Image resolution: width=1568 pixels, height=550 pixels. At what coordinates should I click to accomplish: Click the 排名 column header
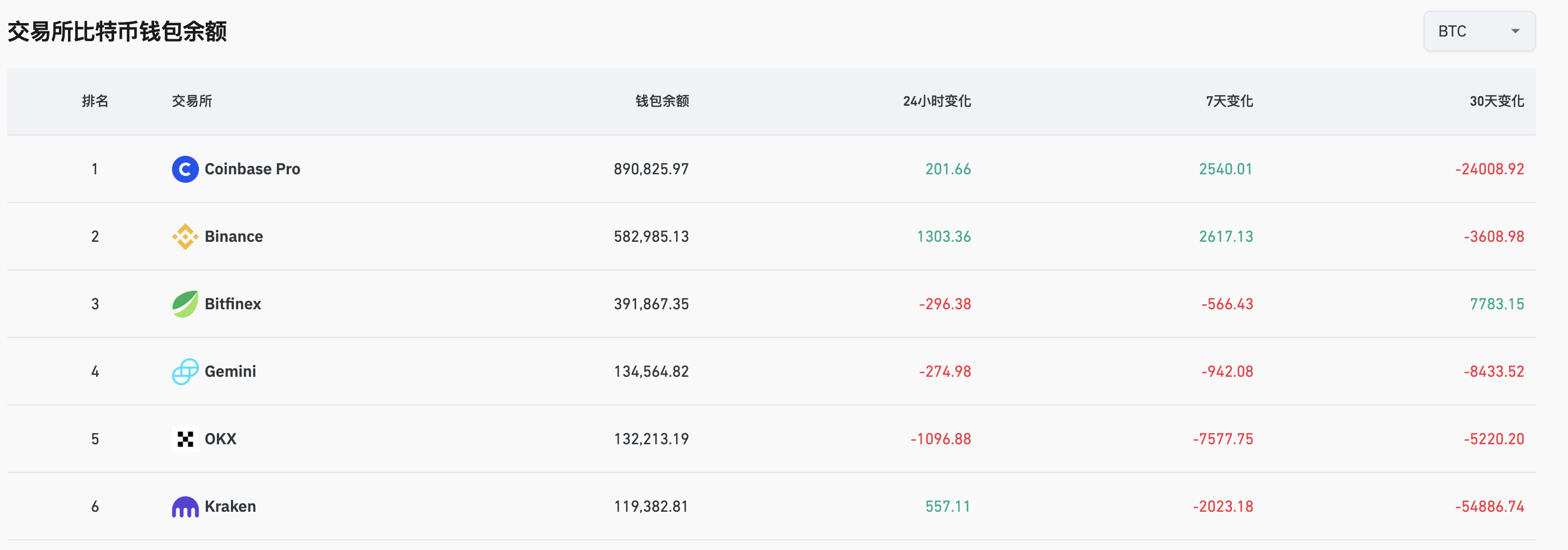(x=95, y=101)
